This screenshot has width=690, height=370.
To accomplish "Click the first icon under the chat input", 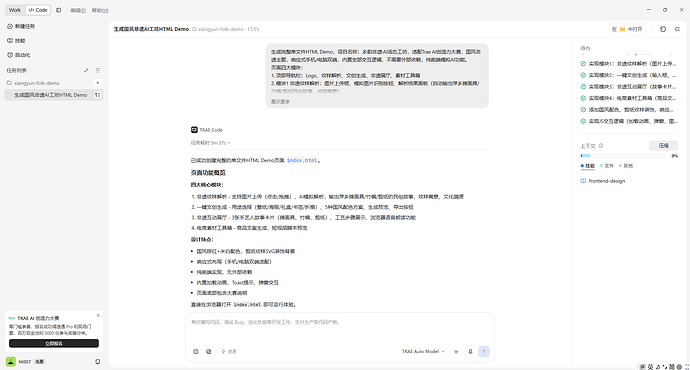I will (x=196, y=352).
